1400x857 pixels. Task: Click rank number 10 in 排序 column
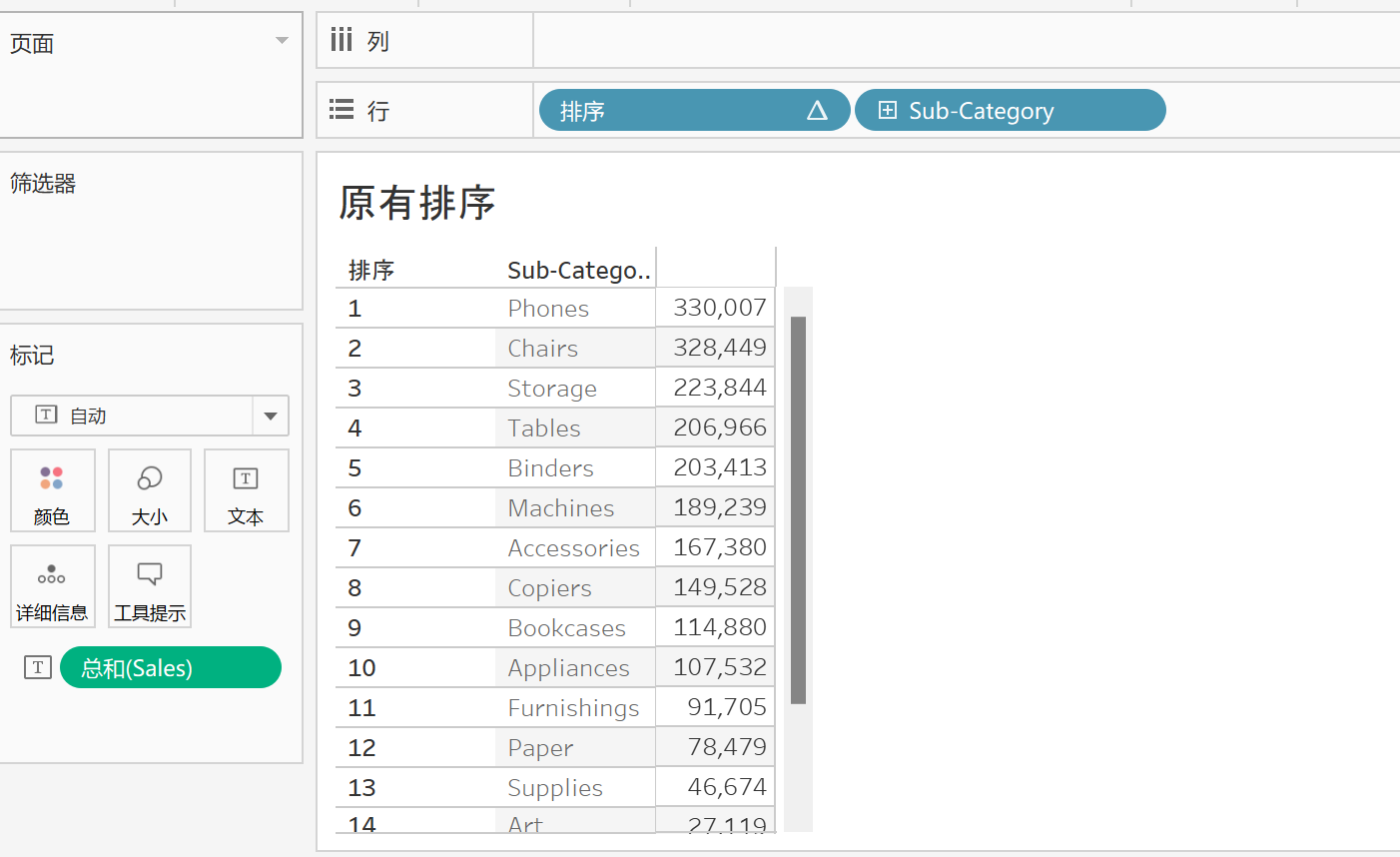(361, 668)
